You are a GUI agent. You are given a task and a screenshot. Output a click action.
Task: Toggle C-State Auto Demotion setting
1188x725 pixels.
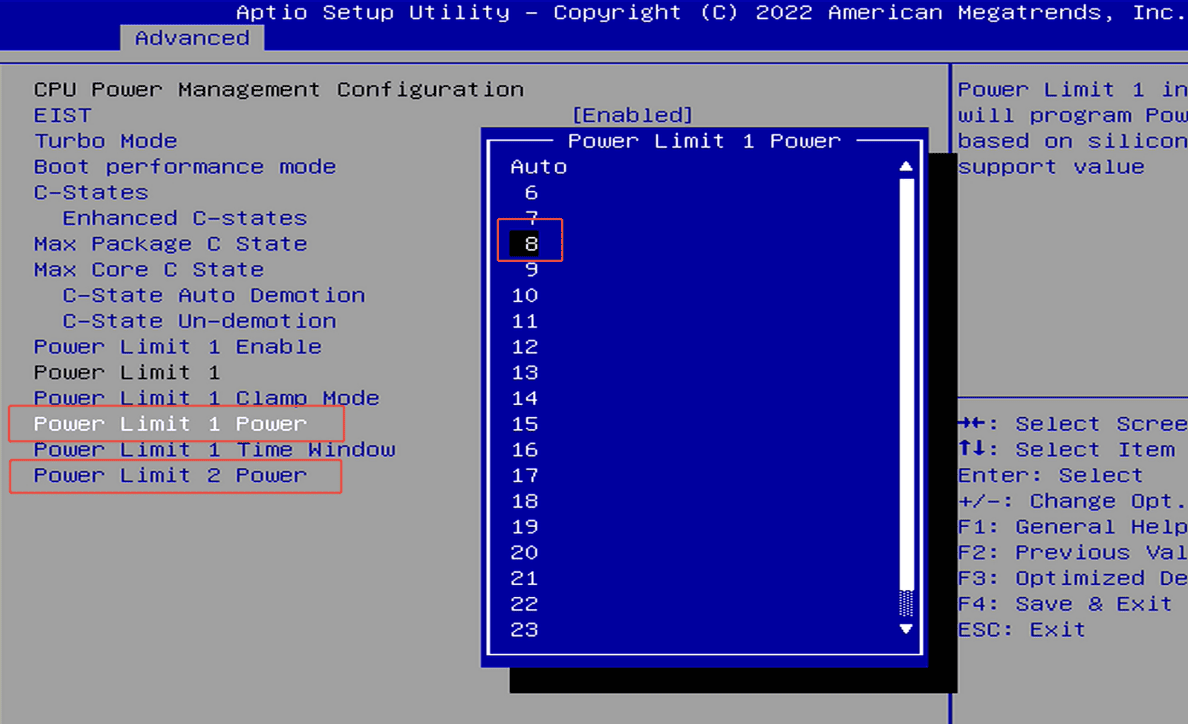click(204, 295)
